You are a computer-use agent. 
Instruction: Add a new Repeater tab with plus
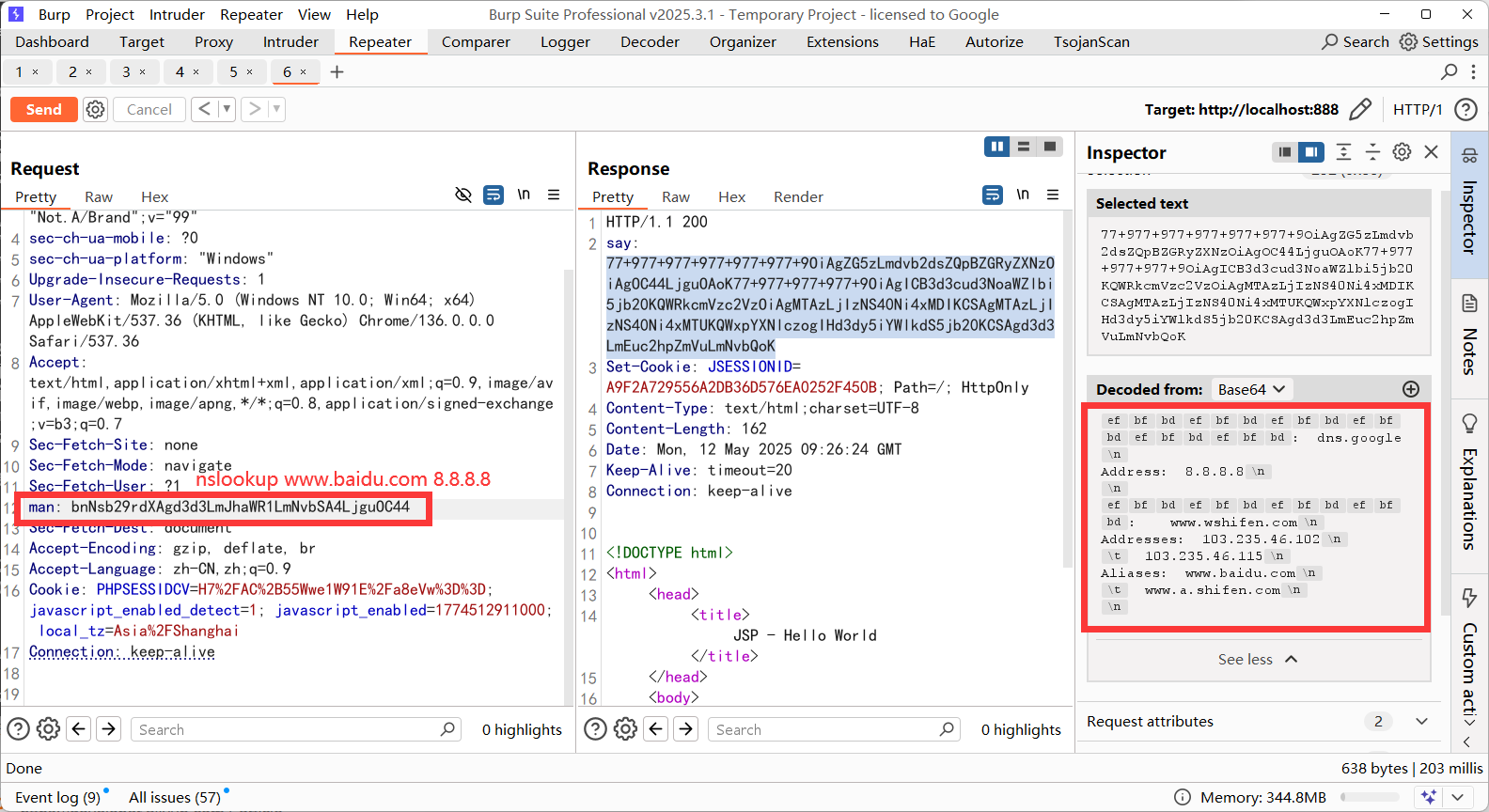click(337, 72)
